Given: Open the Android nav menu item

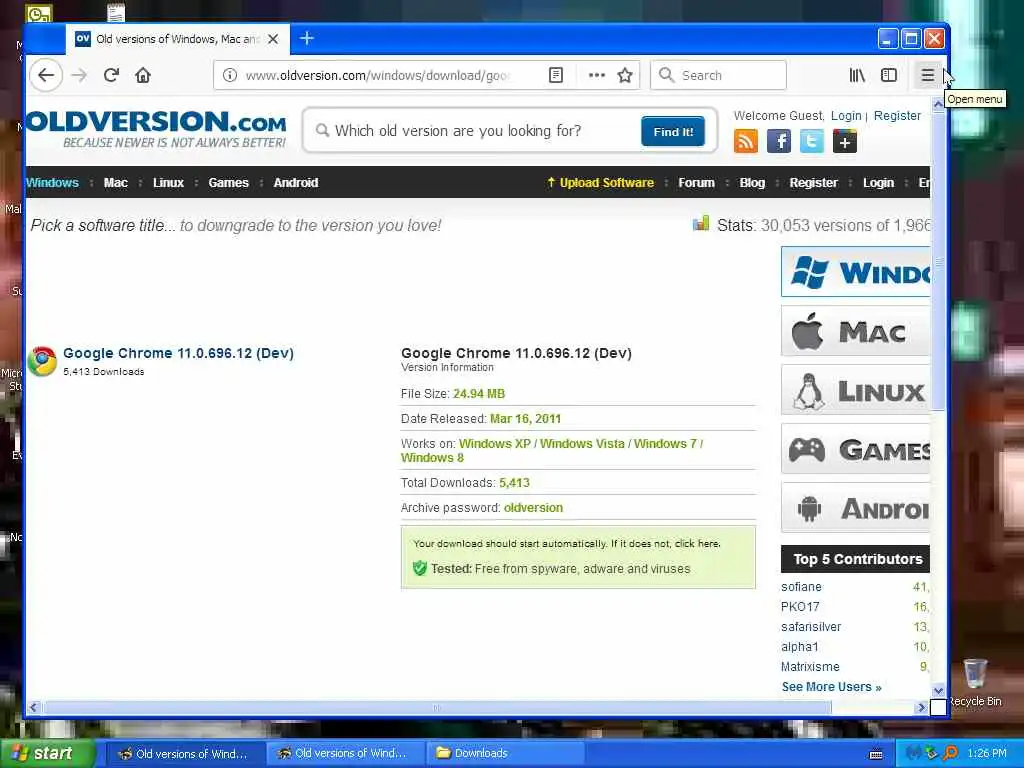Looking at the screenshot, I should [296, 183].
